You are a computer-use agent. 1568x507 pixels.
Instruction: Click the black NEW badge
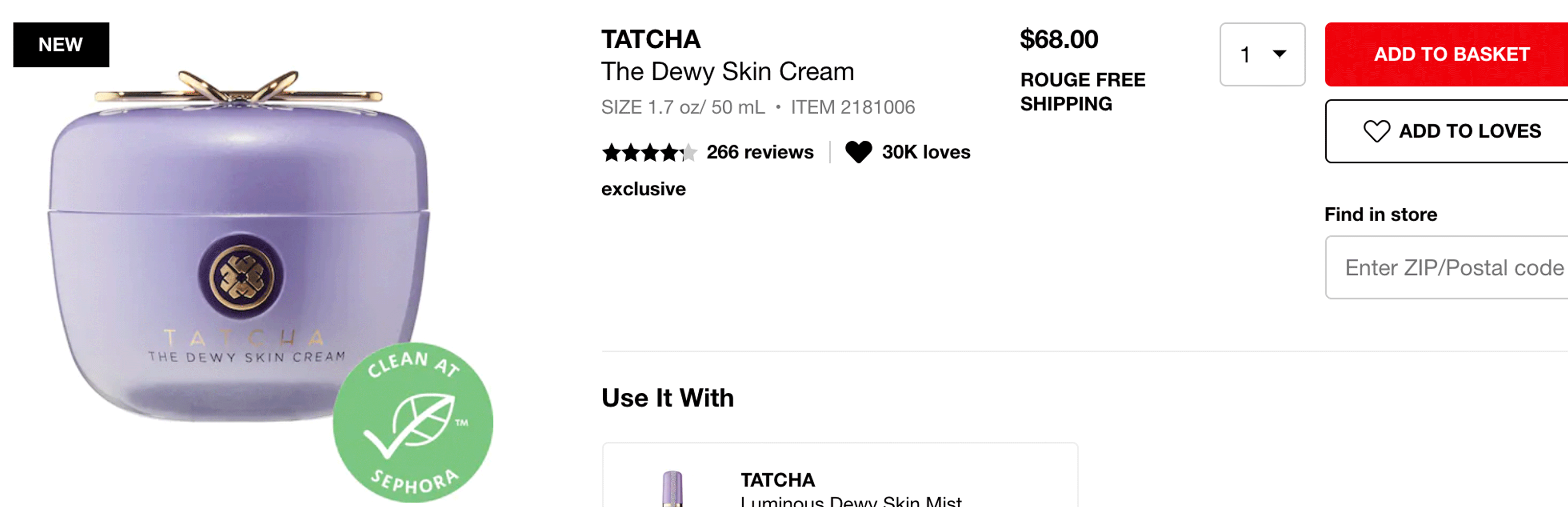coord(61,45)
